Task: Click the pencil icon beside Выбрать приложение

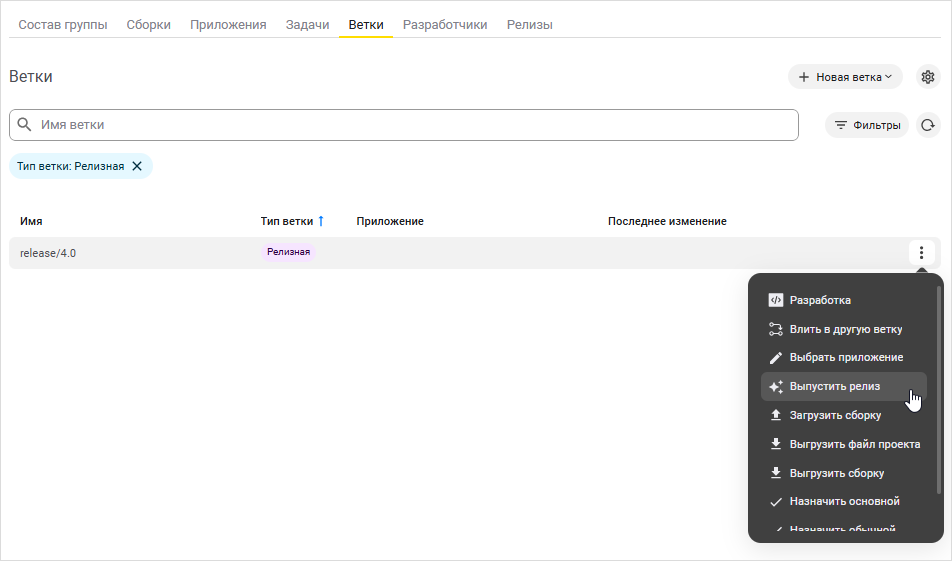Action: click(775, 358)
